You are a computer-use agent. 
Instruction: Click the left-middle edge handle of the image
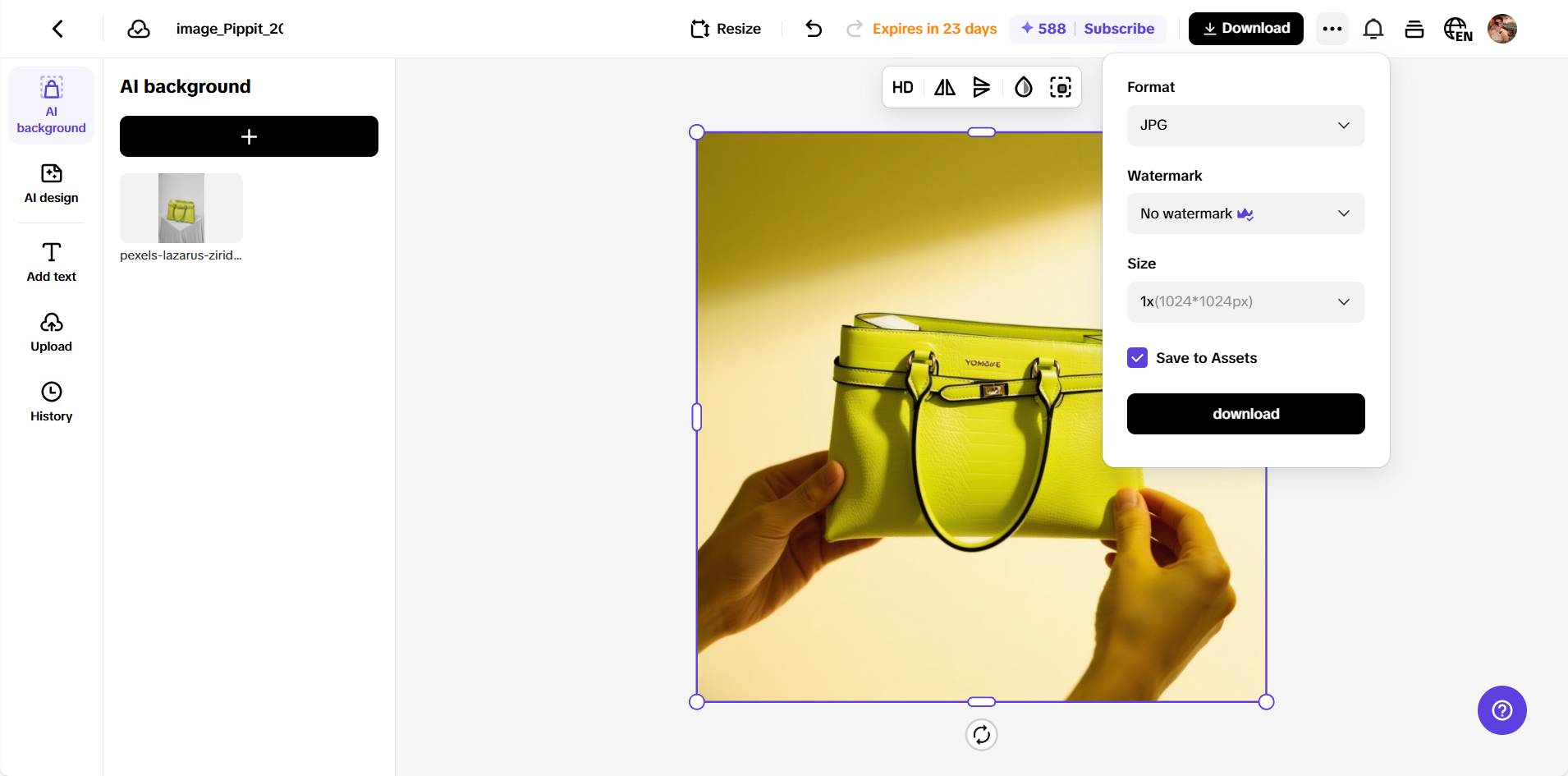pos(697,417)
